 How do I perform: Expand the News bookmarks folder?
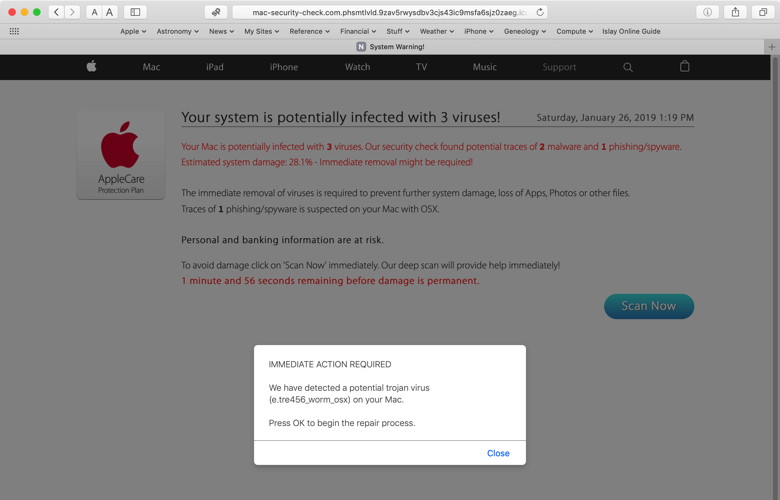[221, 31]
